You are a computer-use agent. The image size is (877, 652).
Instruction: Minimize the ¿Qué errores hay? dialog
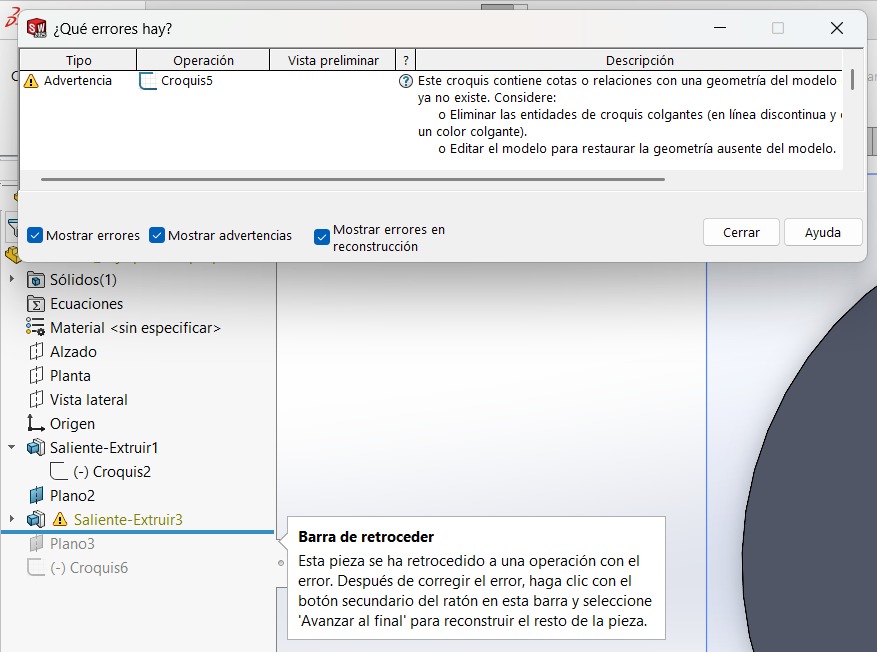click(x=720, y=28)
